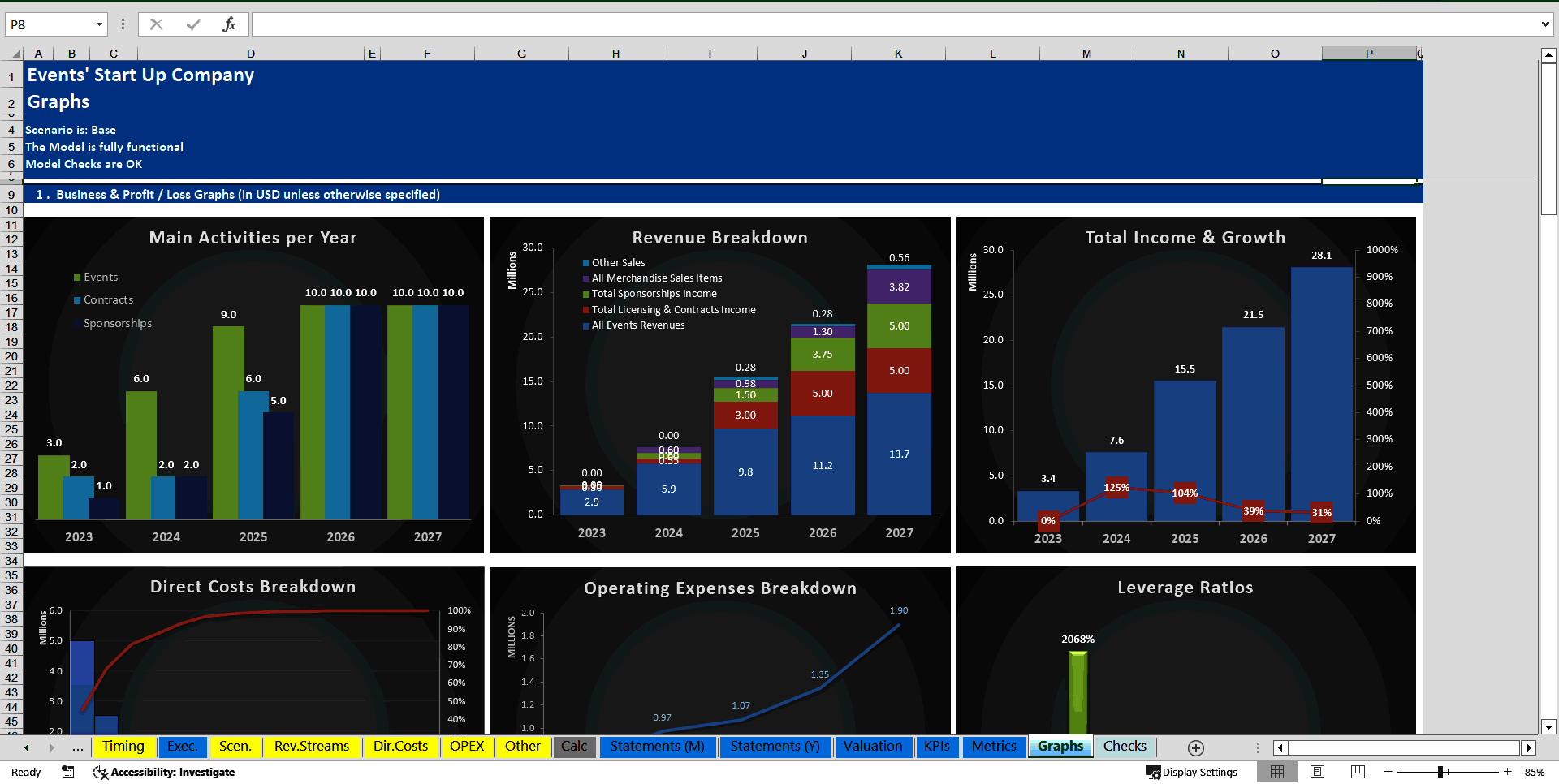Click the Enter checkmark icon in formula bar
The height and width of the screenshot is (784, 1559).
click(193, 24)
